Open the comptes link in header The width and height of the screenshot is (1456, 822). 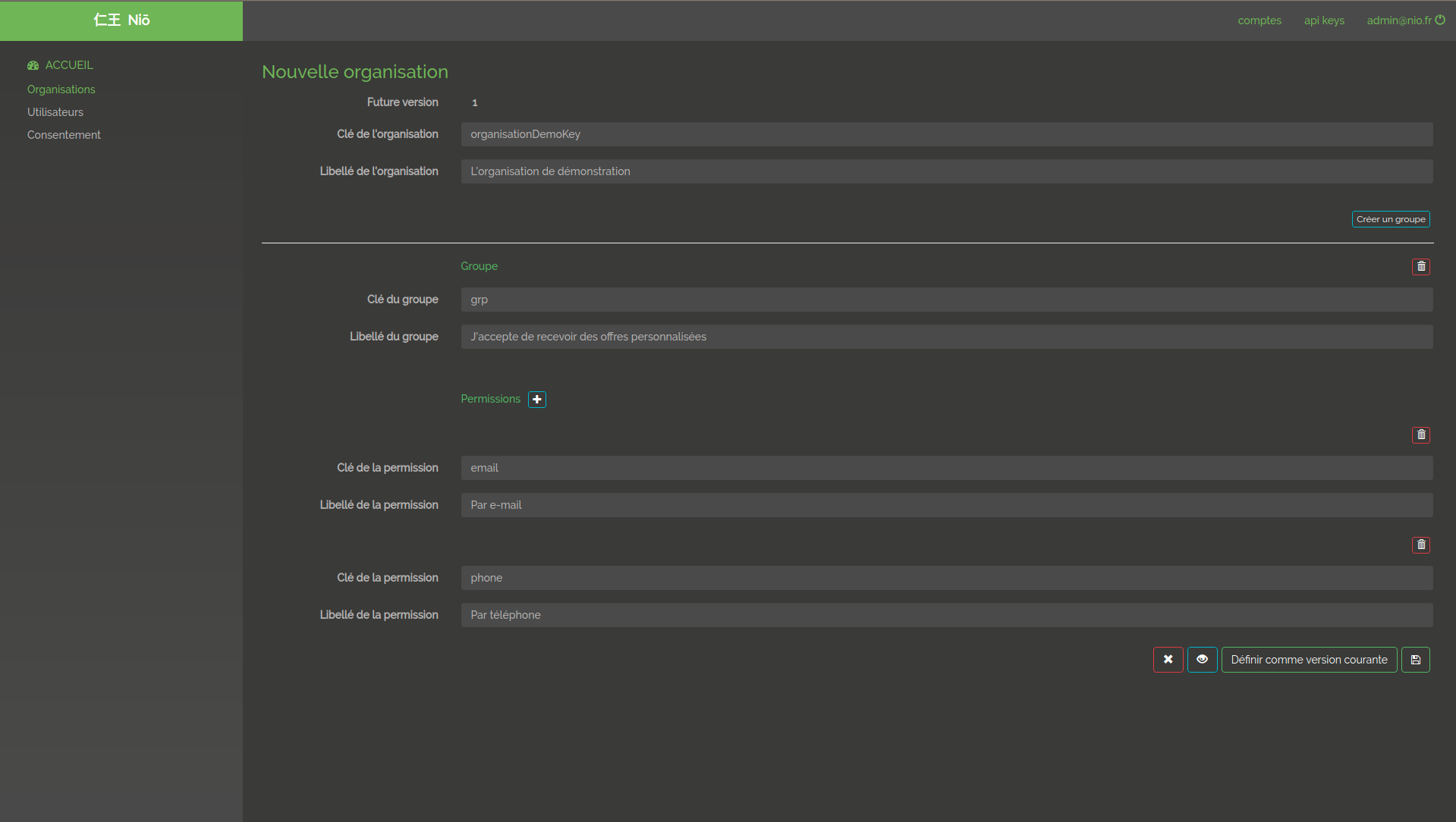coord(1259,20)
